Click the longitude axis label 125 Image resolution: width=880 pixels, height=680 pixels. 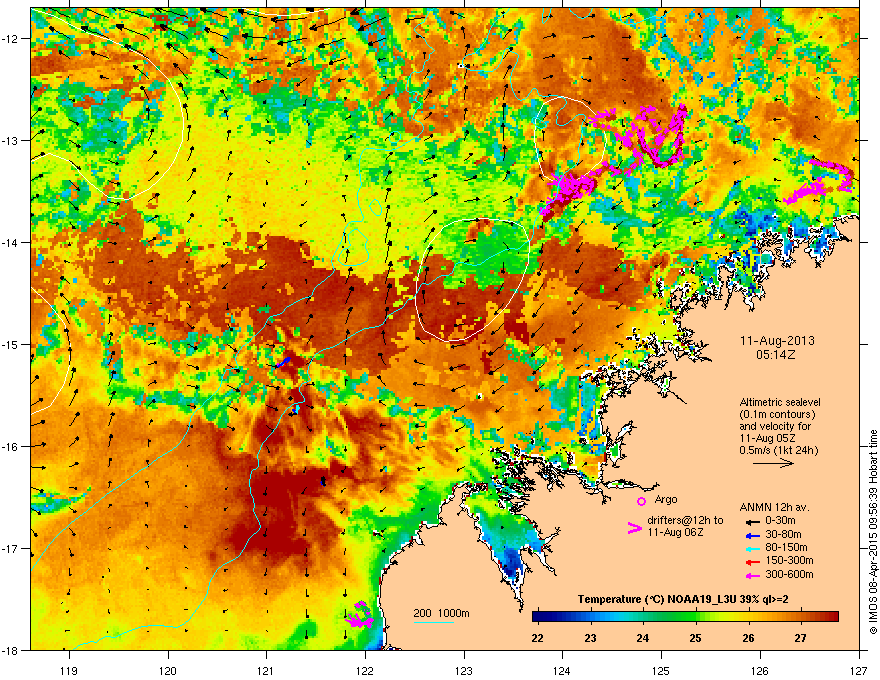pos(661,670)
